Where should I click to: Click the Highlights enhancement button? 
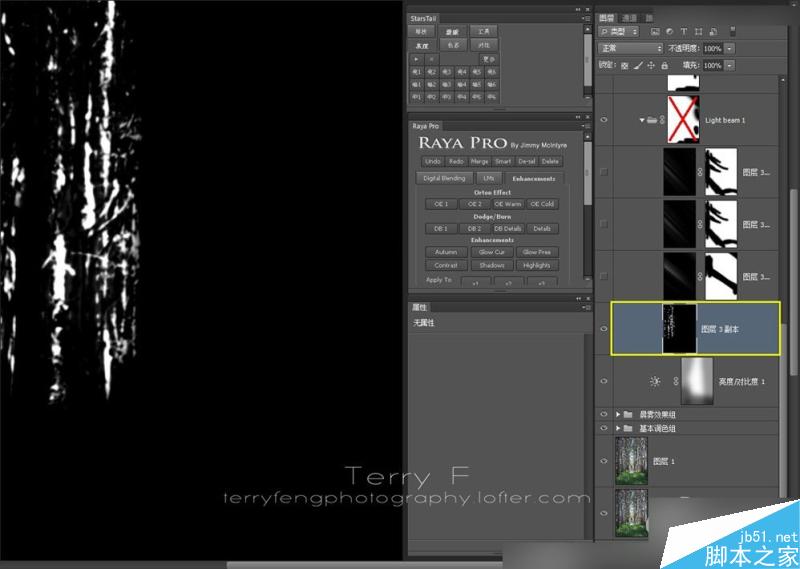pyautogui.click(x=537, y=265)
